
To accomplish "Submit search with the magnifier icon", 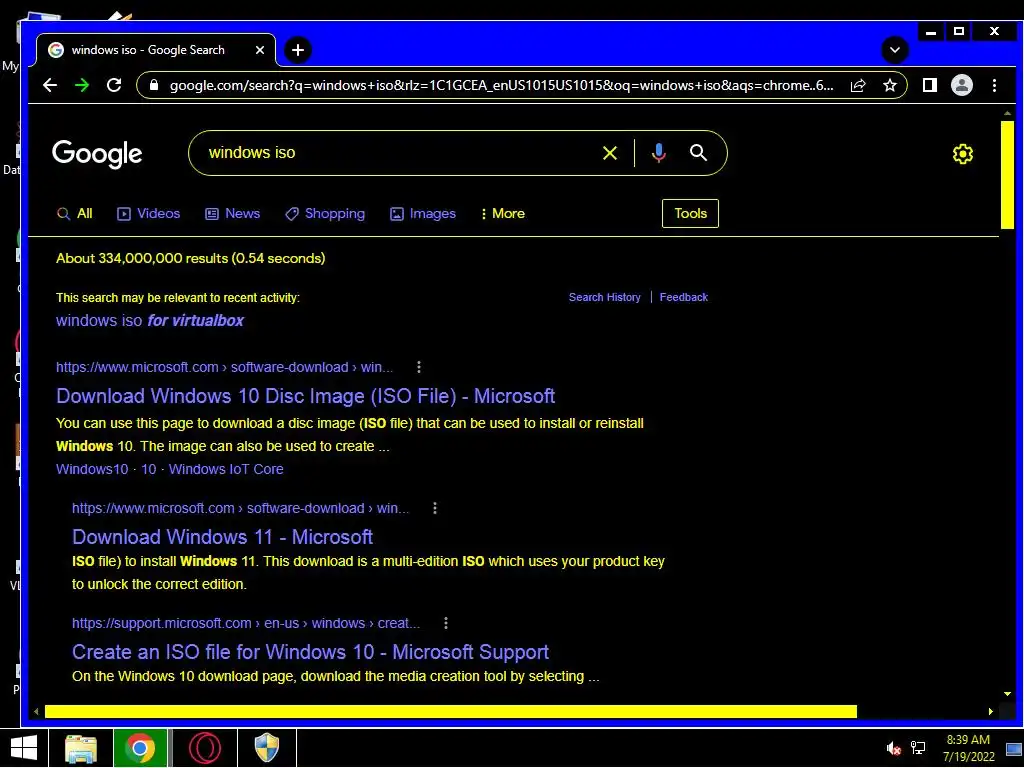I will pos(698,153).
